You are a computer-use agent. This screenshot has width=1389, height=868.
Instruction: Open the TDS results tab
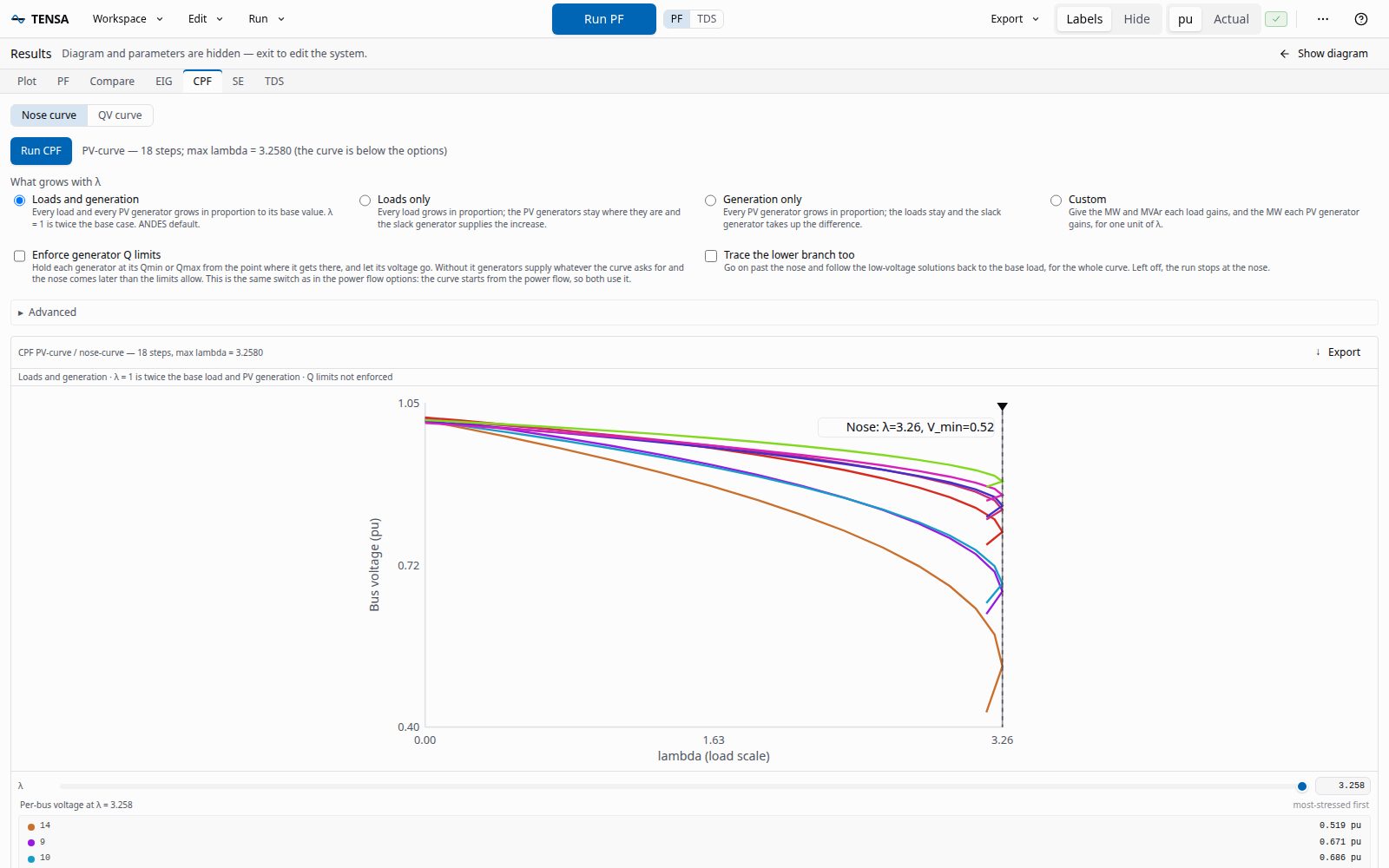(274, 82)
